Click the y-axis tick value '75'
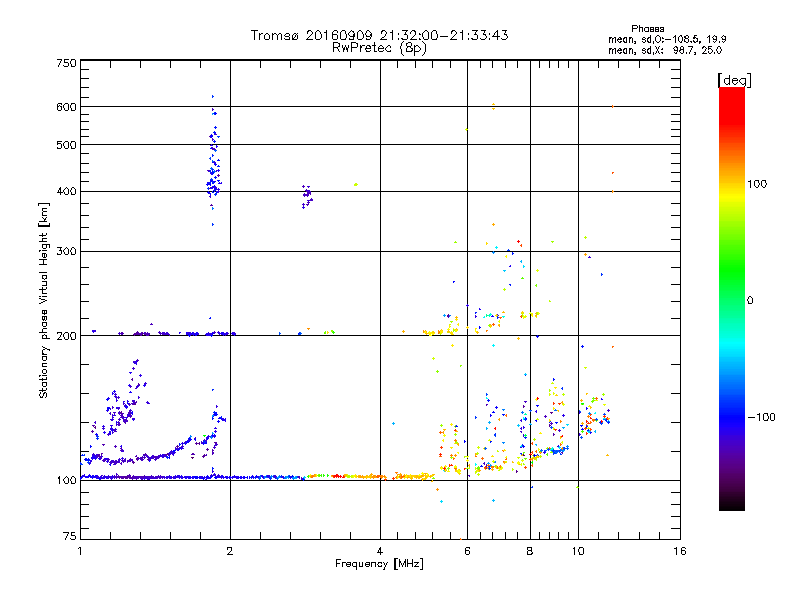 click(x=70, y=536)
